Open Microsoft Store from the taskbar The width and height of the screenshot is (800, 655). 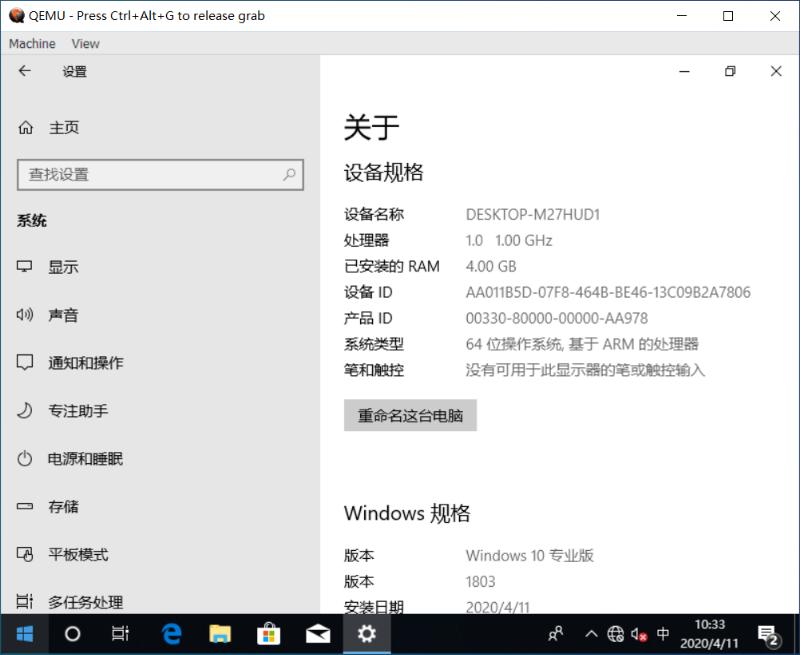pos(268,633)
